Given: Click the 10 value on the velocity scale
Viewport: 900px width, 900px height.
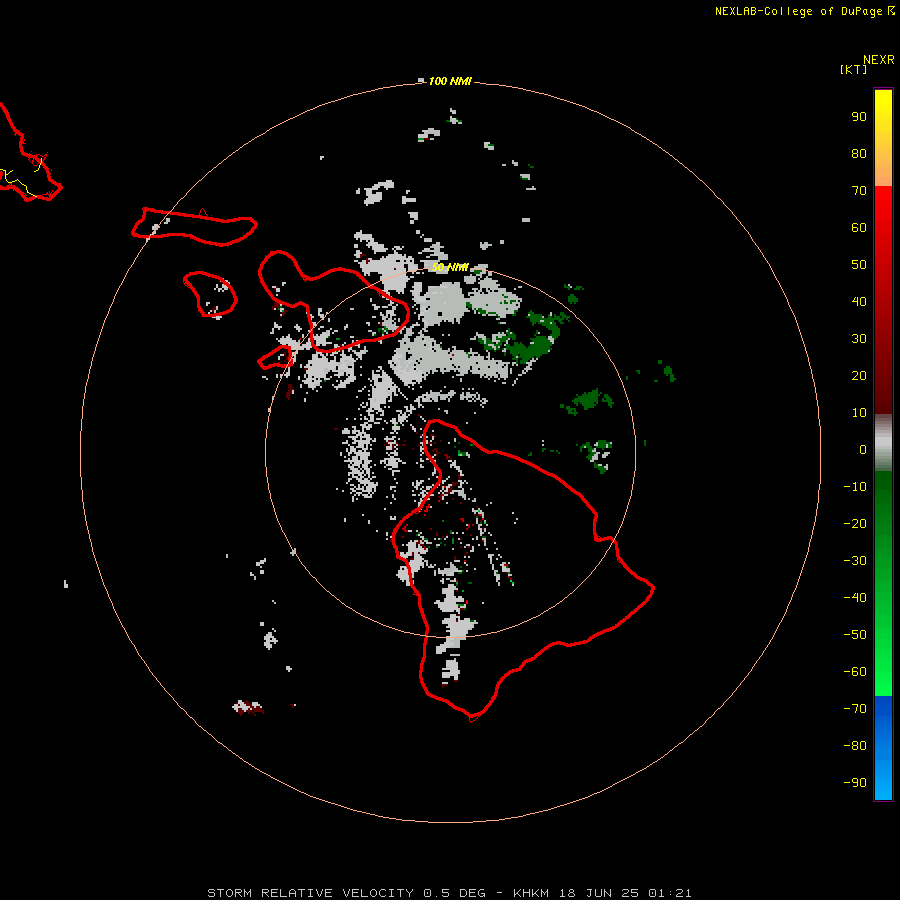Looking at the screenshot, I should (x=859, y=413).
